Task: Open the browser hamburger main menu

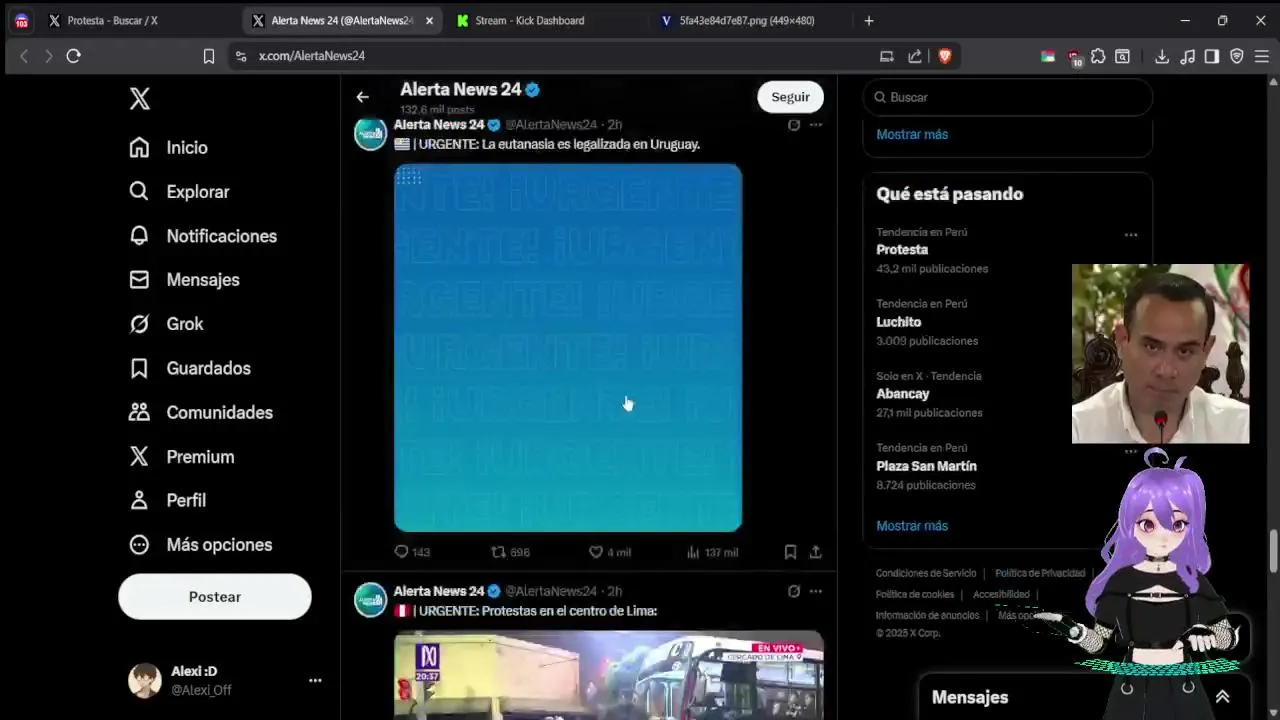Action: [x=1262, y=56]
